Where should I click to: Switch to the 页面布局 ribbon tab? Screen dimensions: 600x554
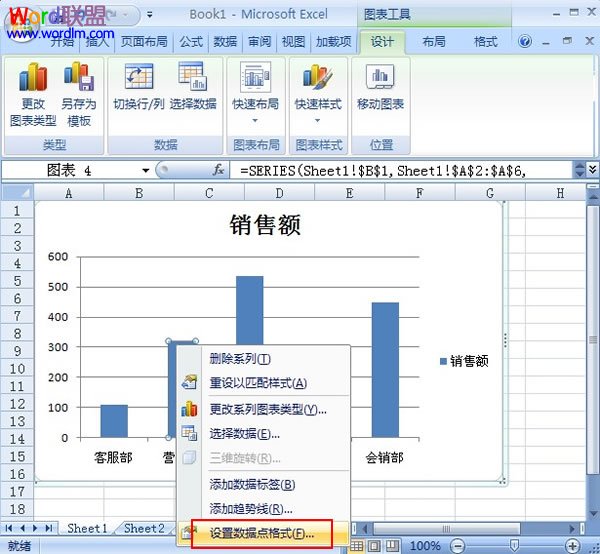144,41
